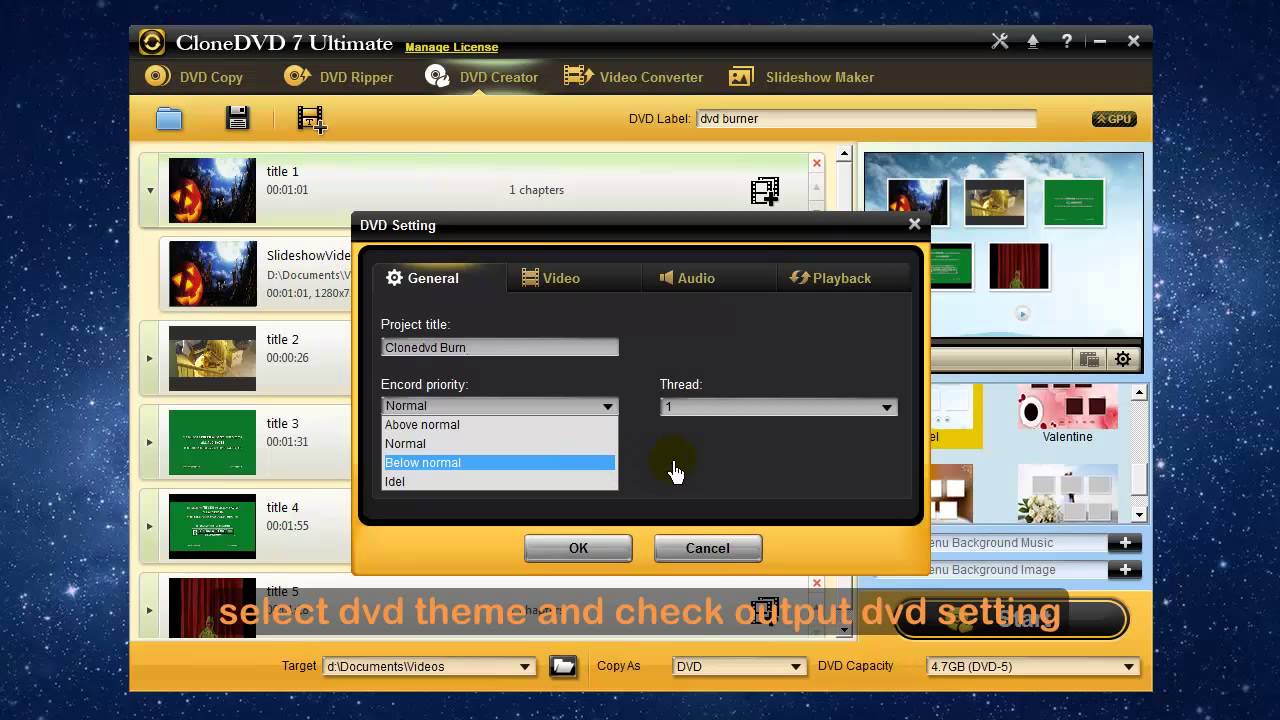Expand the title 2 row arrow
This screenshot has height=720, width=1280.
(150, 358)
